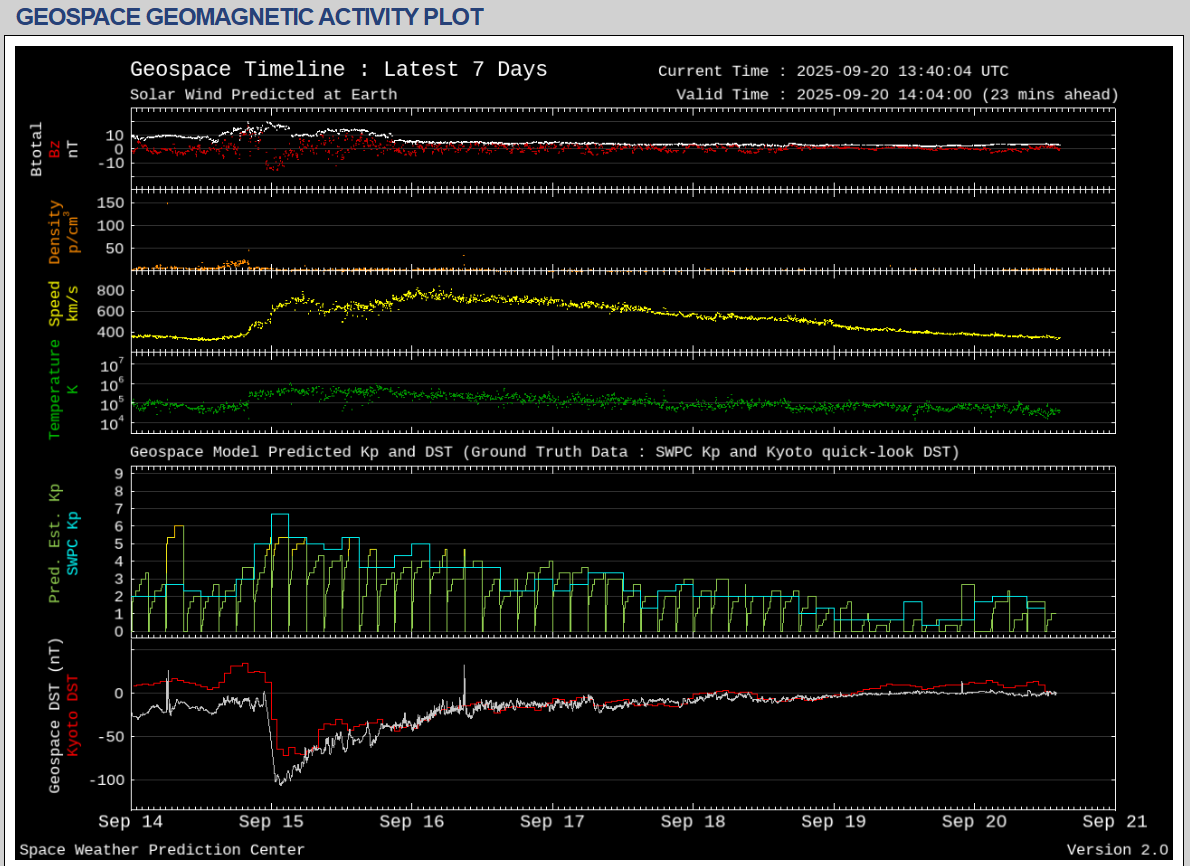
Task: Click the Sep 20 date on time axis
Action: [x=974, y=822]
